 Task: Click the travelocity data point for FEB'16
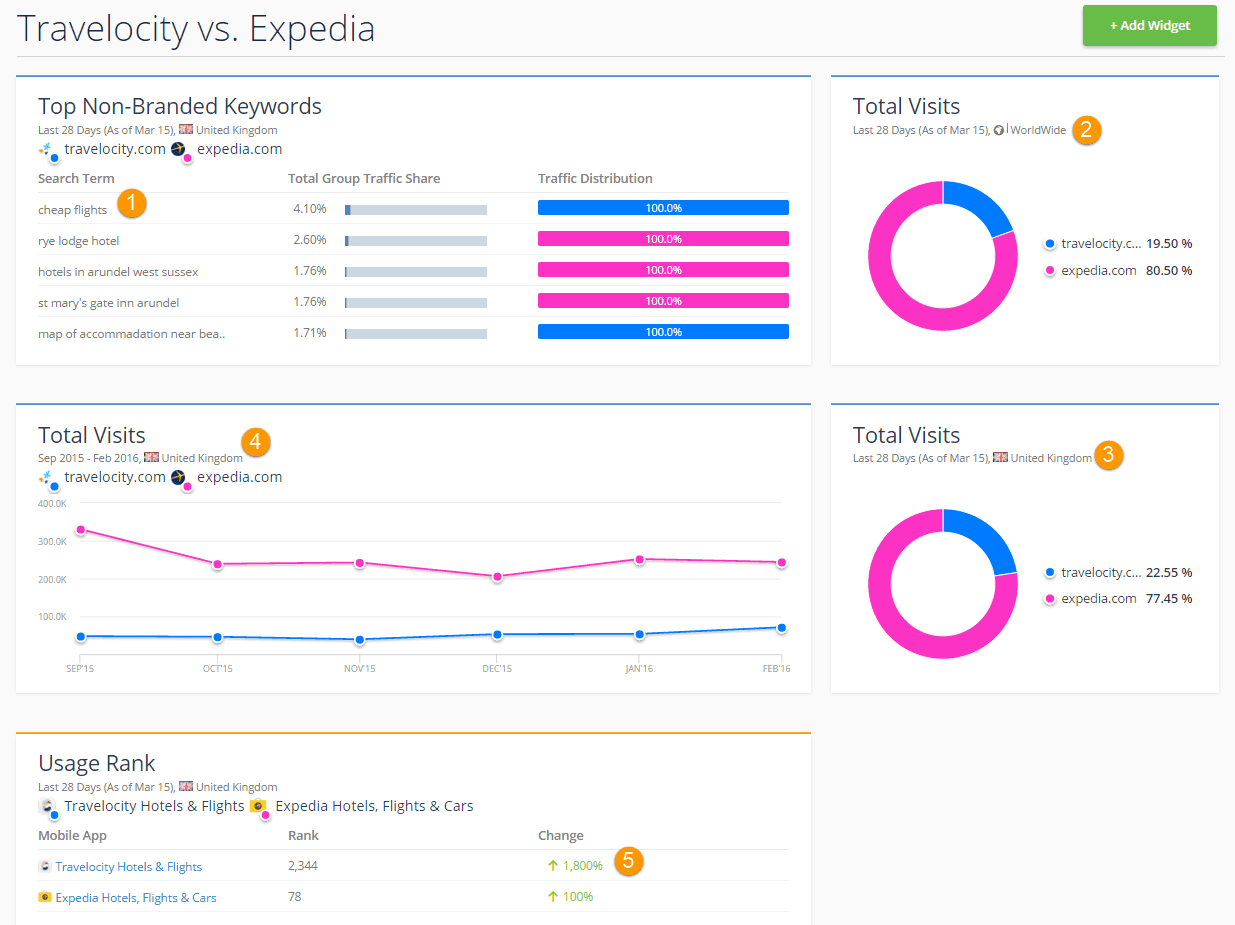click(782, 628)
